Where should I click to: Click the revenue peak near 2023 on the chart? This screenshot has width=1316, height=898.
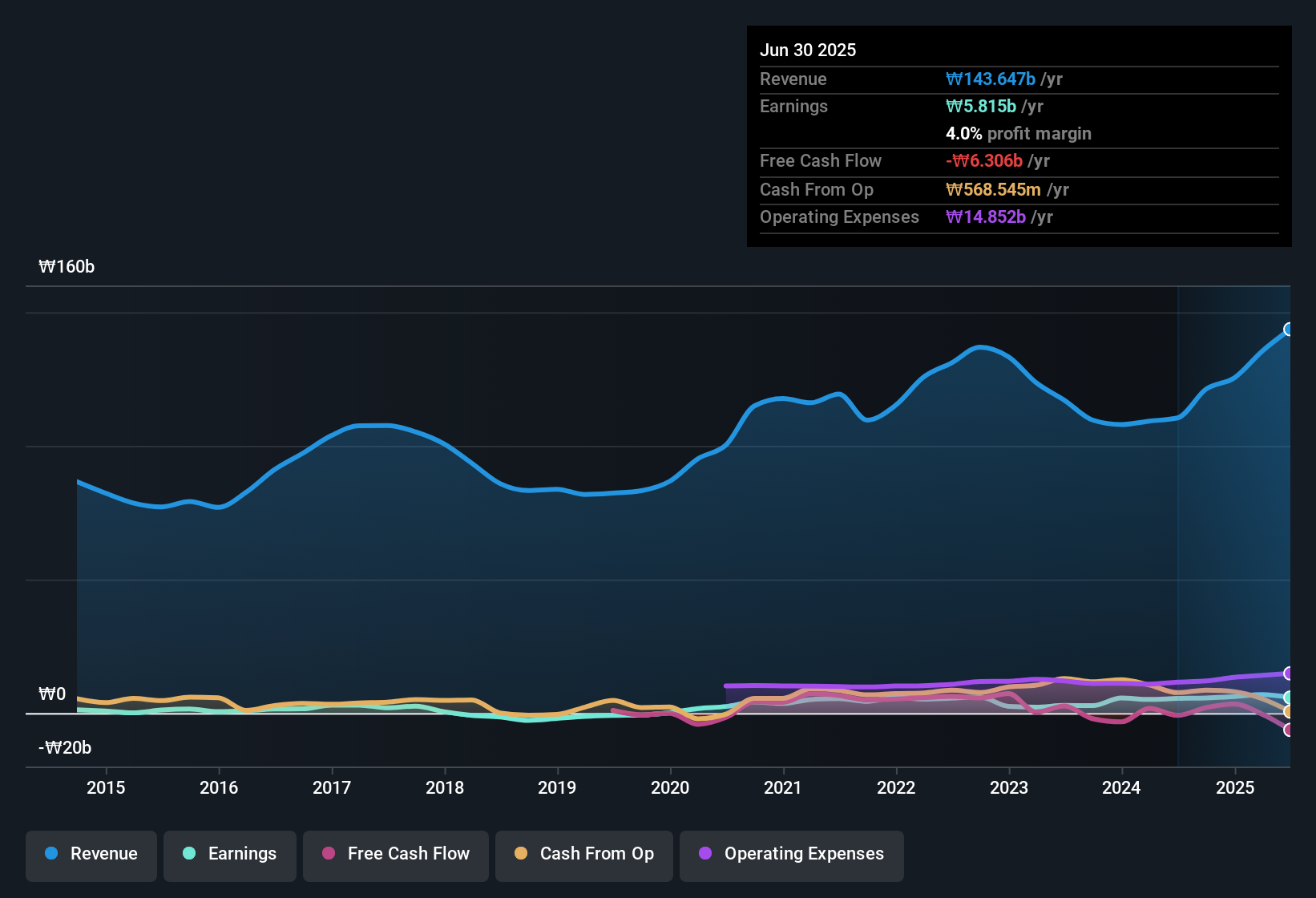pyautogui.click(x=979, y=348)
